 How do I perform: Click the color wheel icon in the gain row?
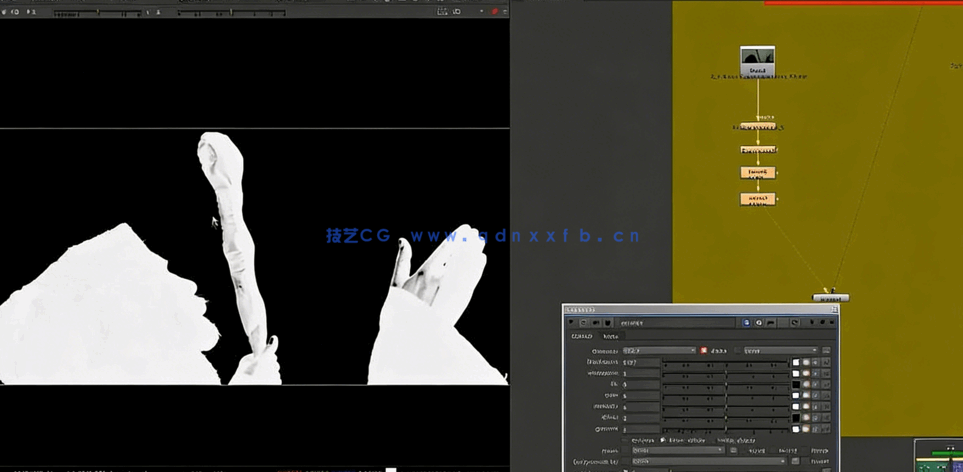pyautogui.click(x=806, y=396)
